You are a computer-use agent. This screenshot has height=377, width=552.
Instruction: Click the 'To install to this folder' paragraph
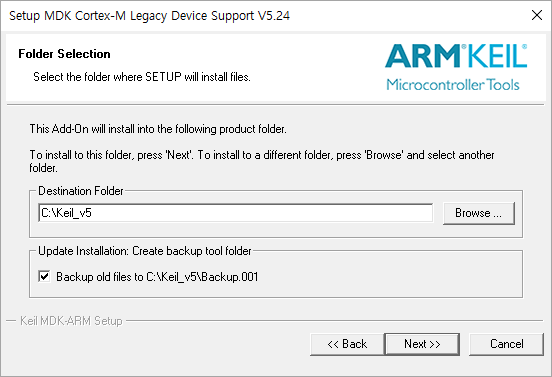262,161
